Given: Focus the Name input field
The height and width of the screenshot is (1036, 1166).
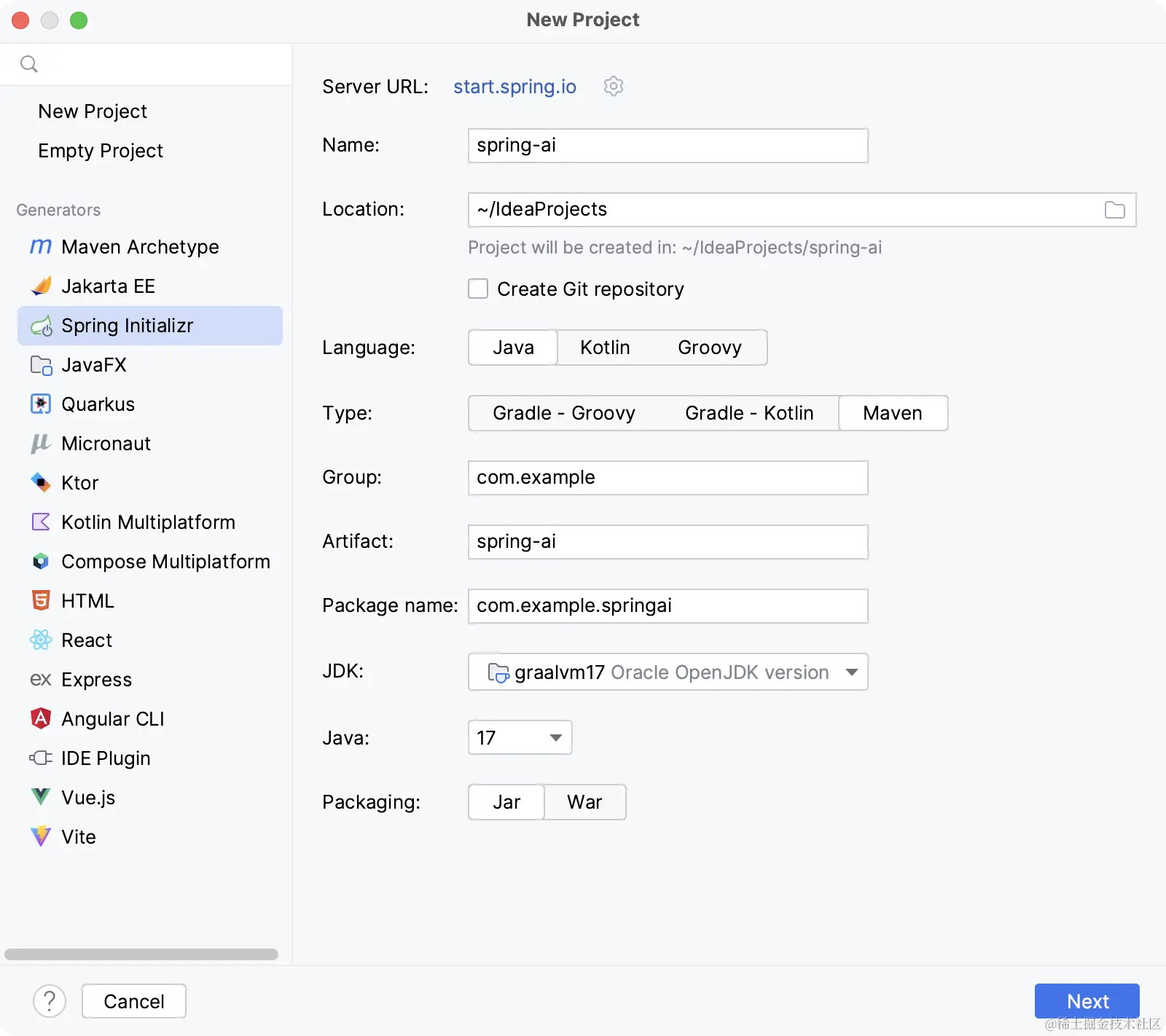Looking at the screenshot, I should [668, 146].
